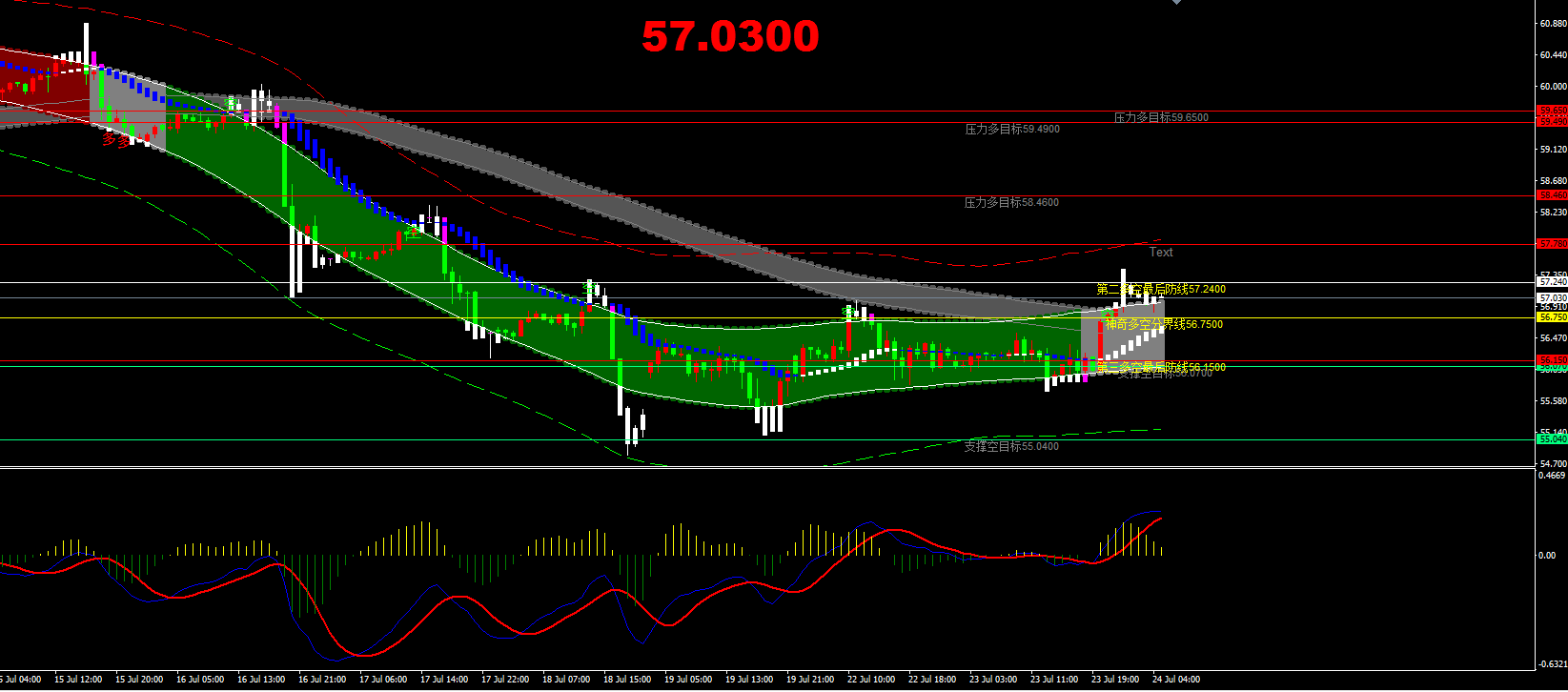Click the time label 15 Jul 12:00
1568x692 pixels.
(78, 681)
